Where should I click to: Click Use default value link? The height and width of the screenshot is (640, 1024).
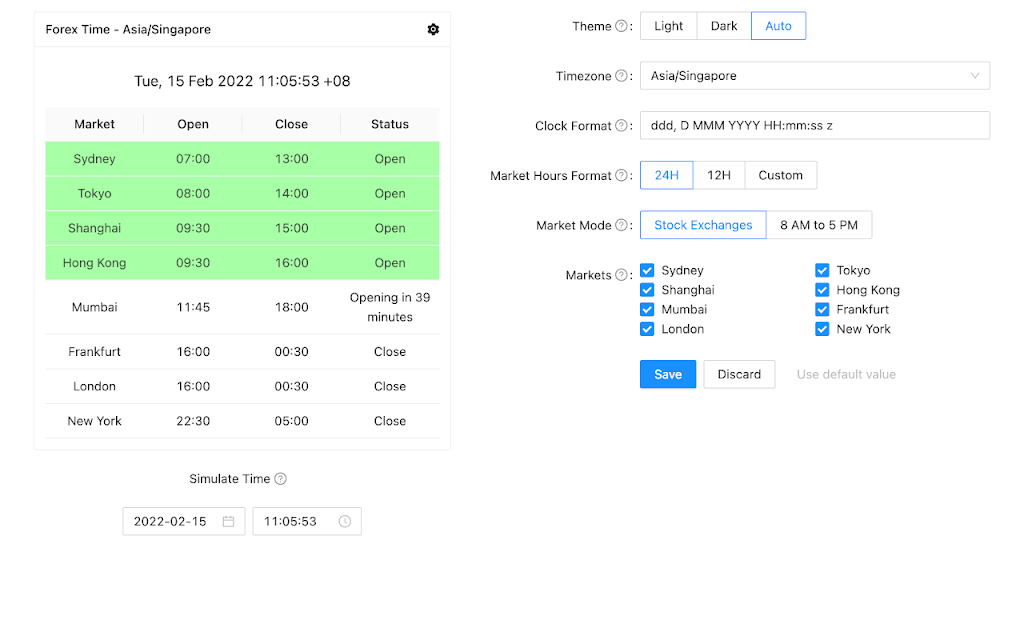tap(846, 374)
